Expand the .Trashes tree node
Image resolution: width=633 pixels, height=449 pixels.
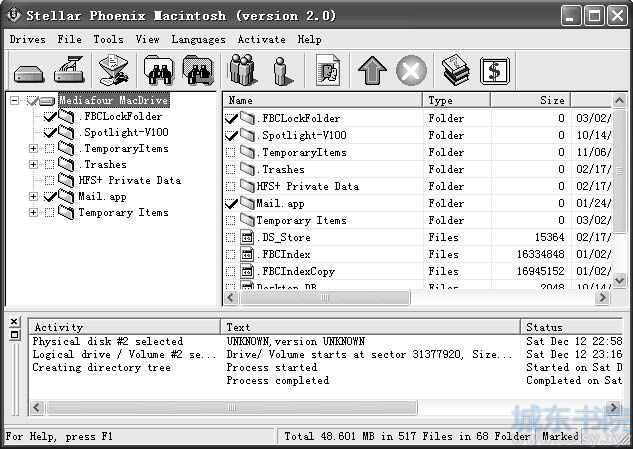tap(34, 164)
